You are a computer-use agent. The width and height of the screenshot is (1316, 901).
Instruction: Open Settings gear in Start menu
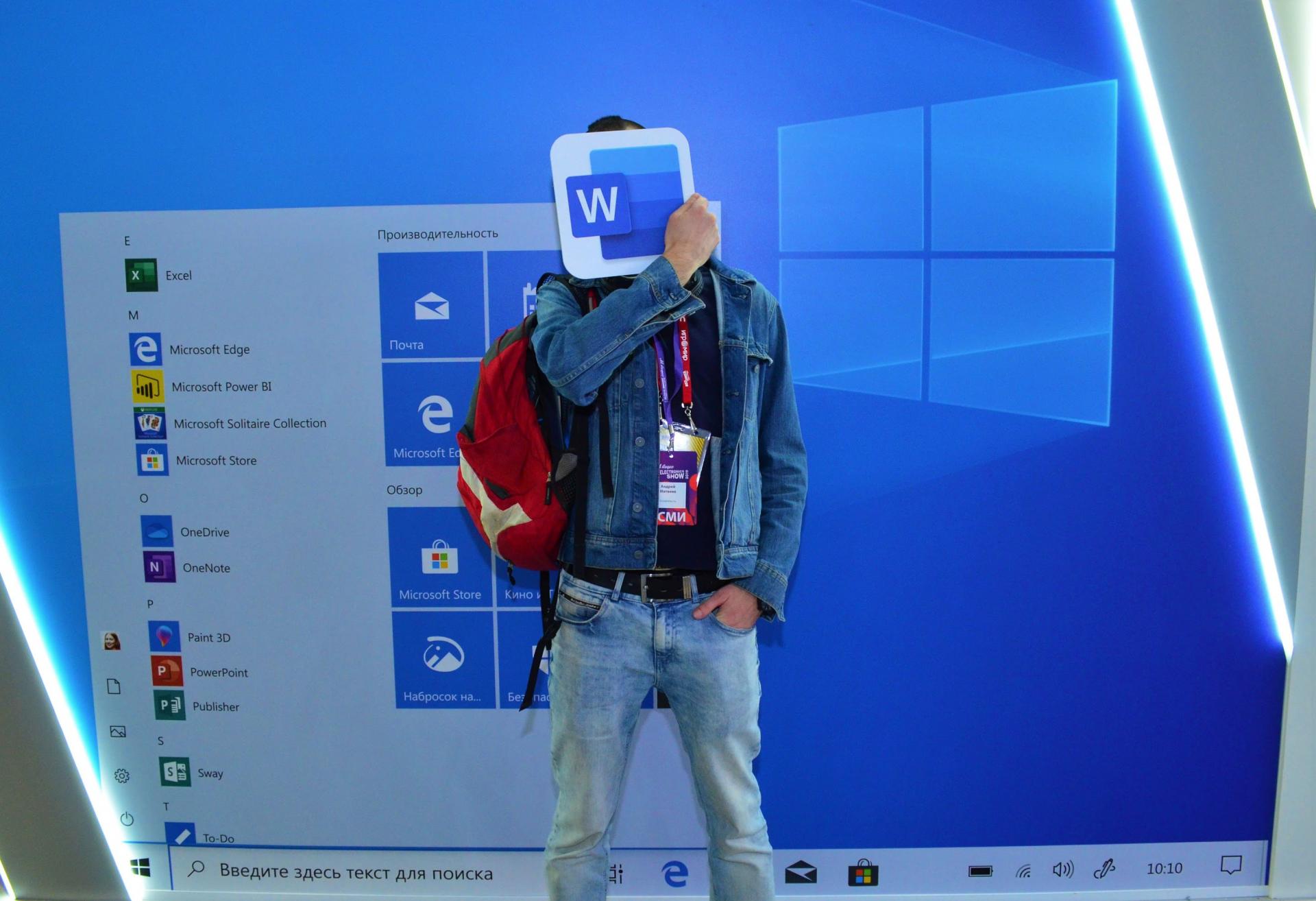pos(122,776)
